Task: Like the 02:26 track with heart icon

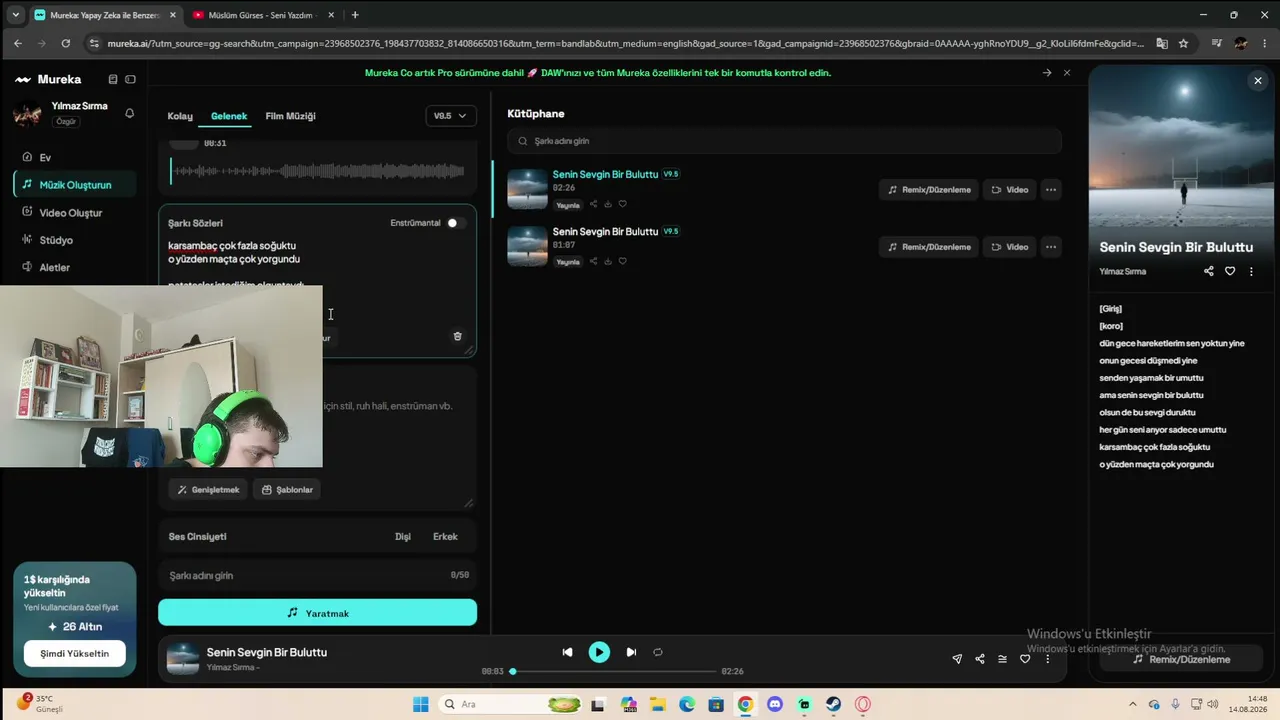Action: 622,204
